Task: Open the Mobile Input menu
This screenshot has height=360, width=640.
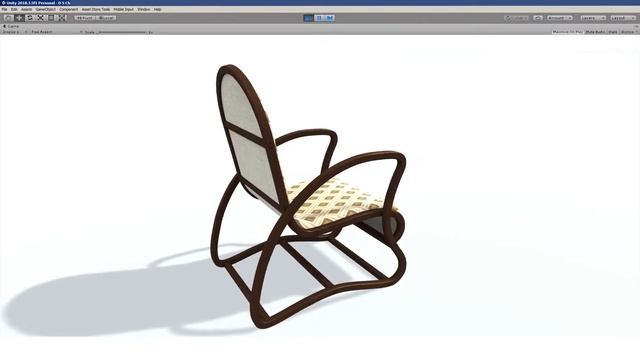Action: pyautogui.click(x=124, y=9)
